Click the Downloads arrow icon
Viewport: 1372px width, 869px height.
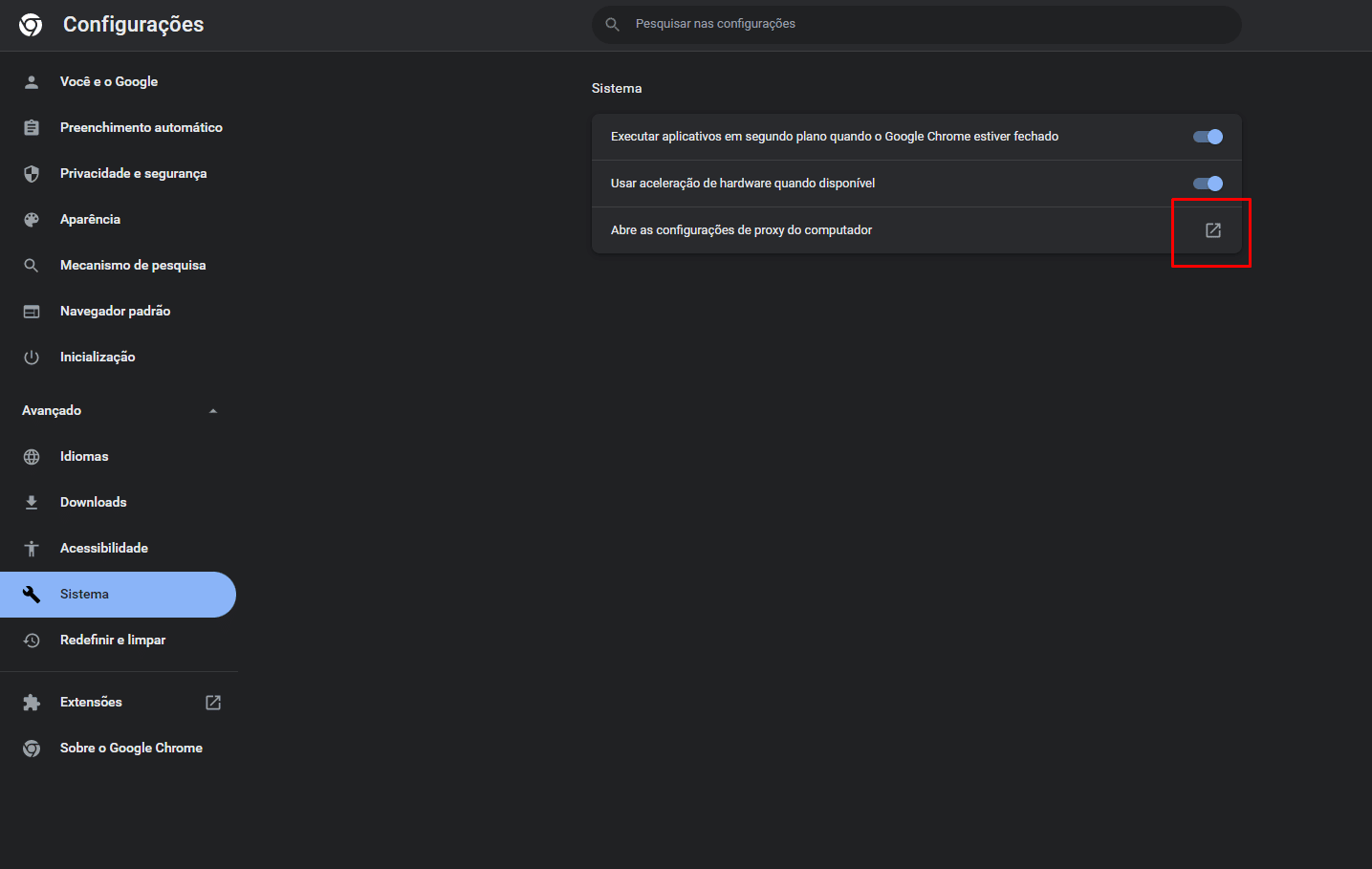pyautogui.click(x=32, y=502)
